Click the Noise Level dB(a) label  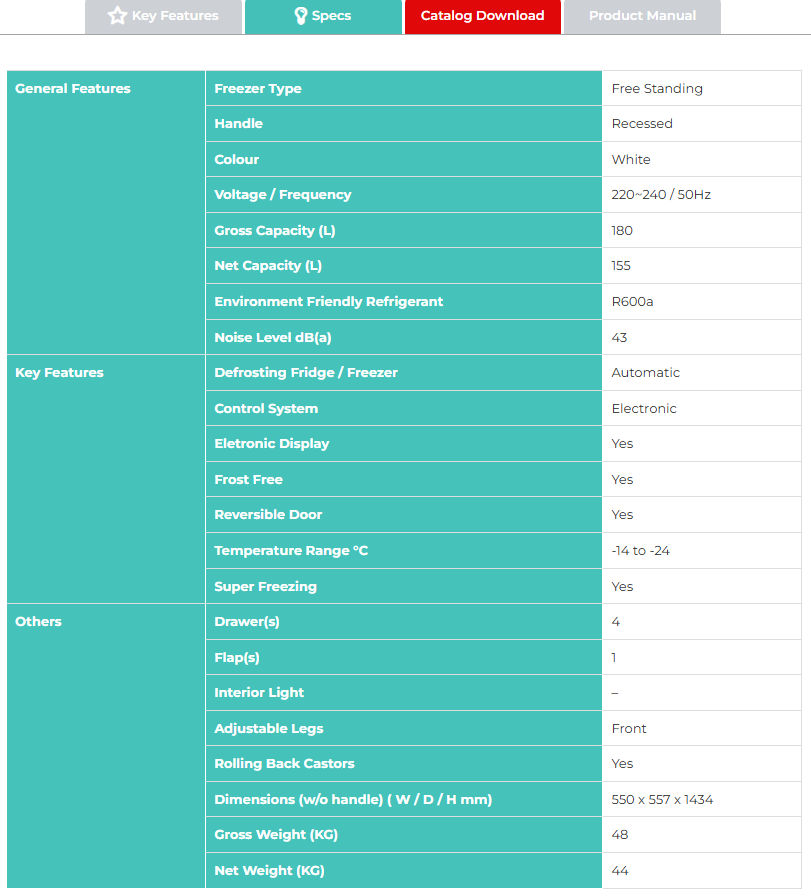[x=273, y=338]
